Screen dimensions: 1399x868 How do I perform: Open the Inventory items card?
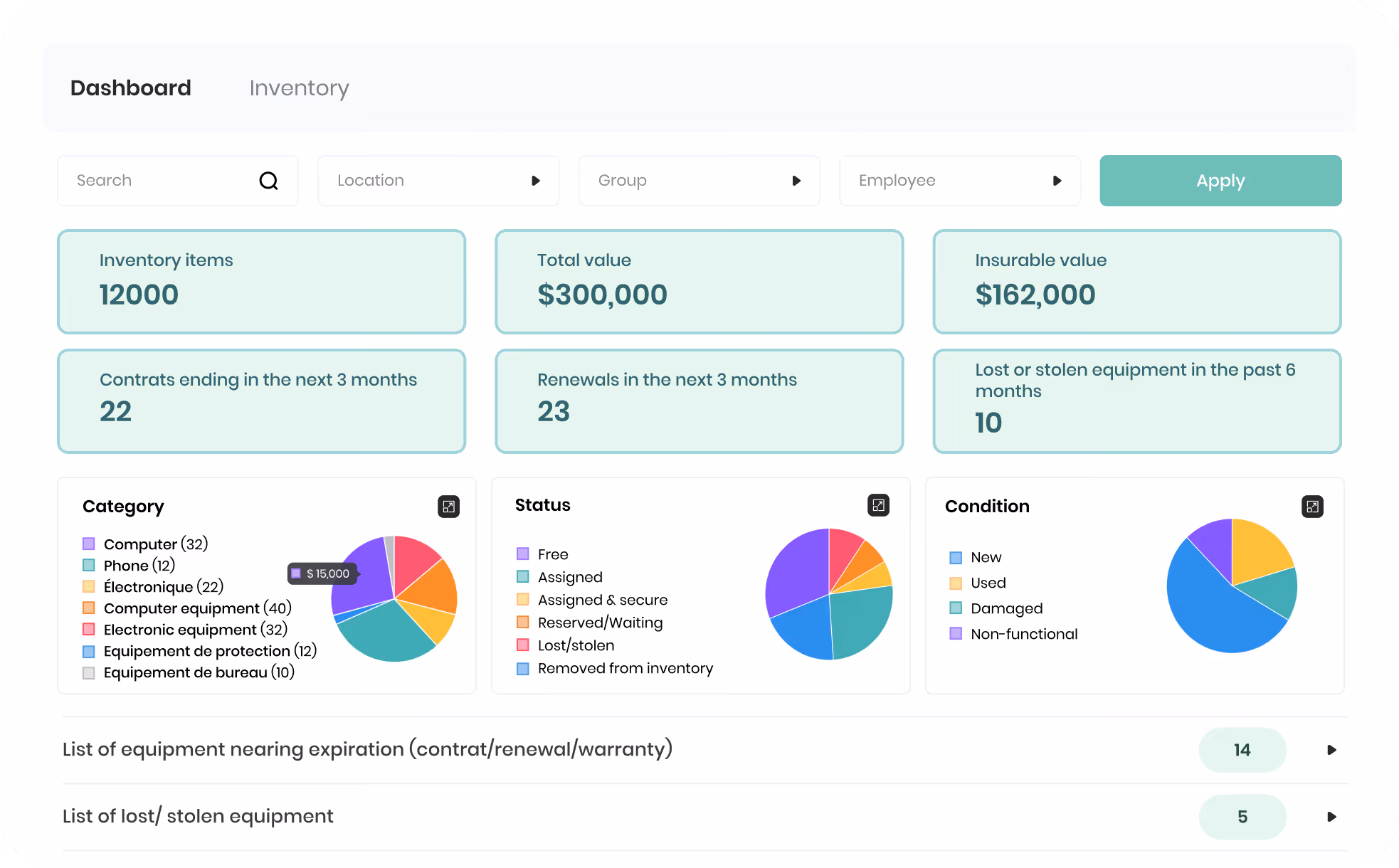click(261, 282)
